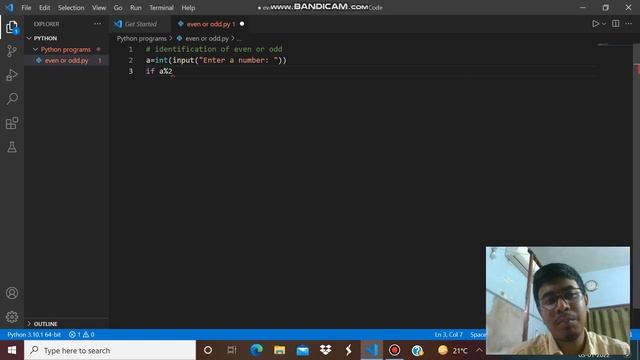
Task: Click line number 3 in the gutter
Action: [131, 71]
